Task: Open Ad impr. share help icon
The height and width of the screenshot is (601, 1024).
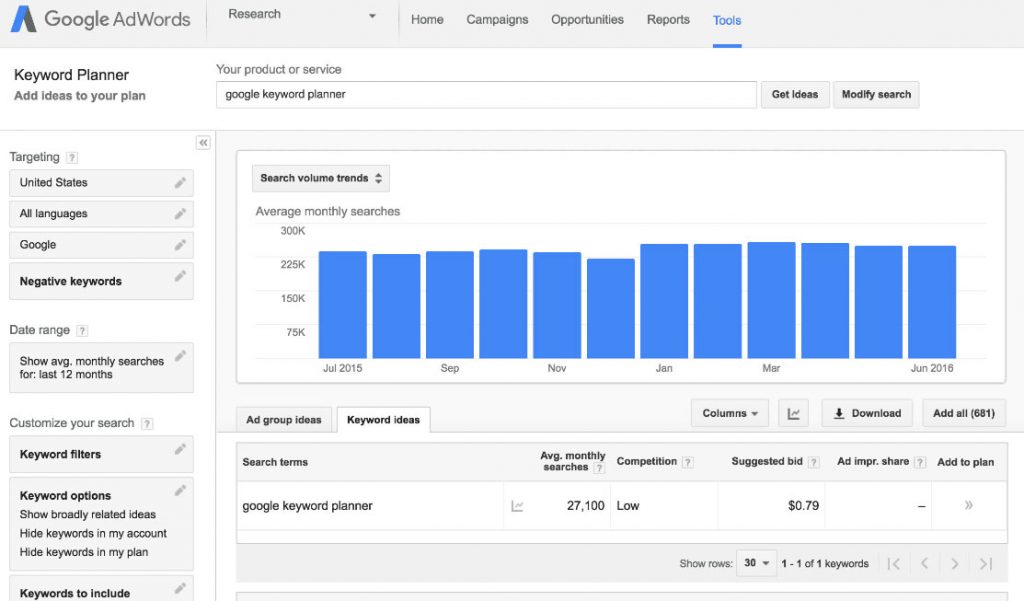Action: [x=920, y=462]
